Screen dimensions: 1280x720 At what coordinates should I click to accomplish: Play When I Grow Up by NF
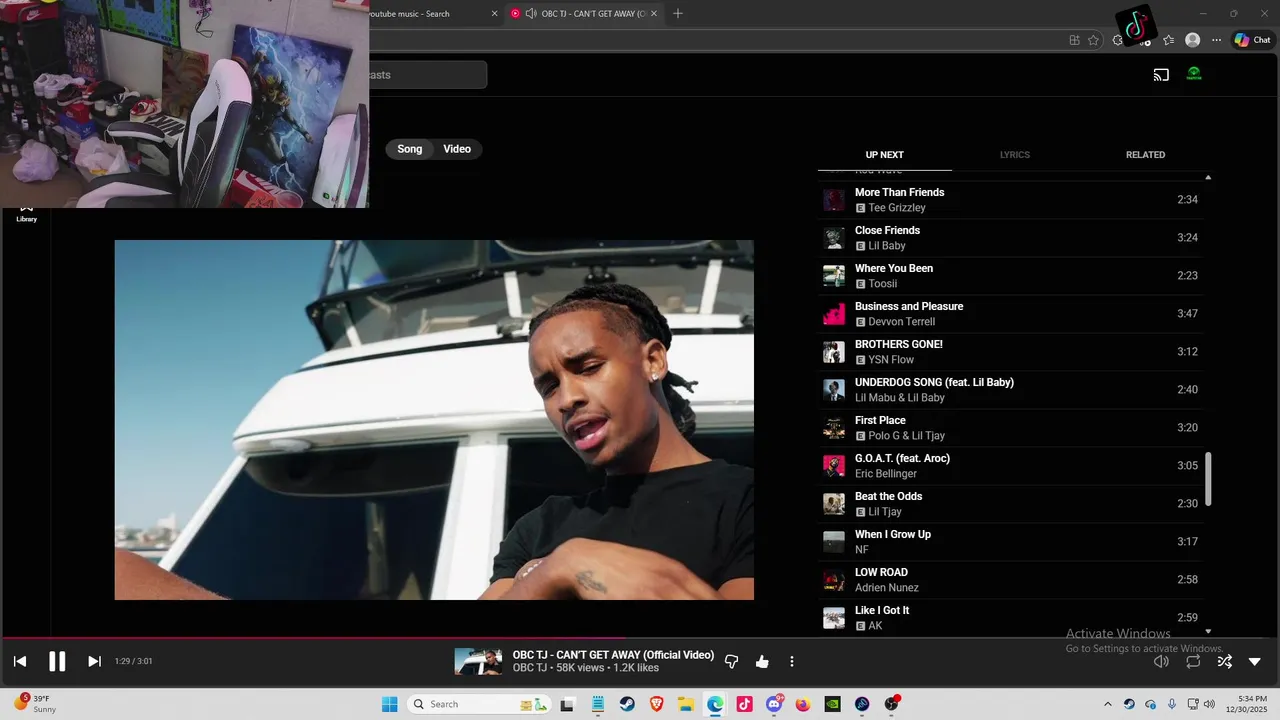(x=1010, y=542)
